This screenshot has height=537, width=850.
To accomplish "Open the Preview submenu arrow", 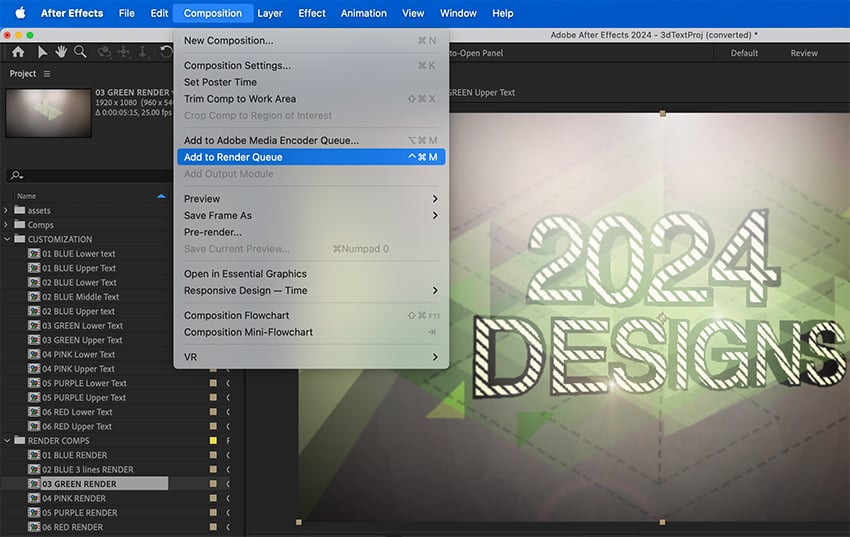I will pos(435,199).
